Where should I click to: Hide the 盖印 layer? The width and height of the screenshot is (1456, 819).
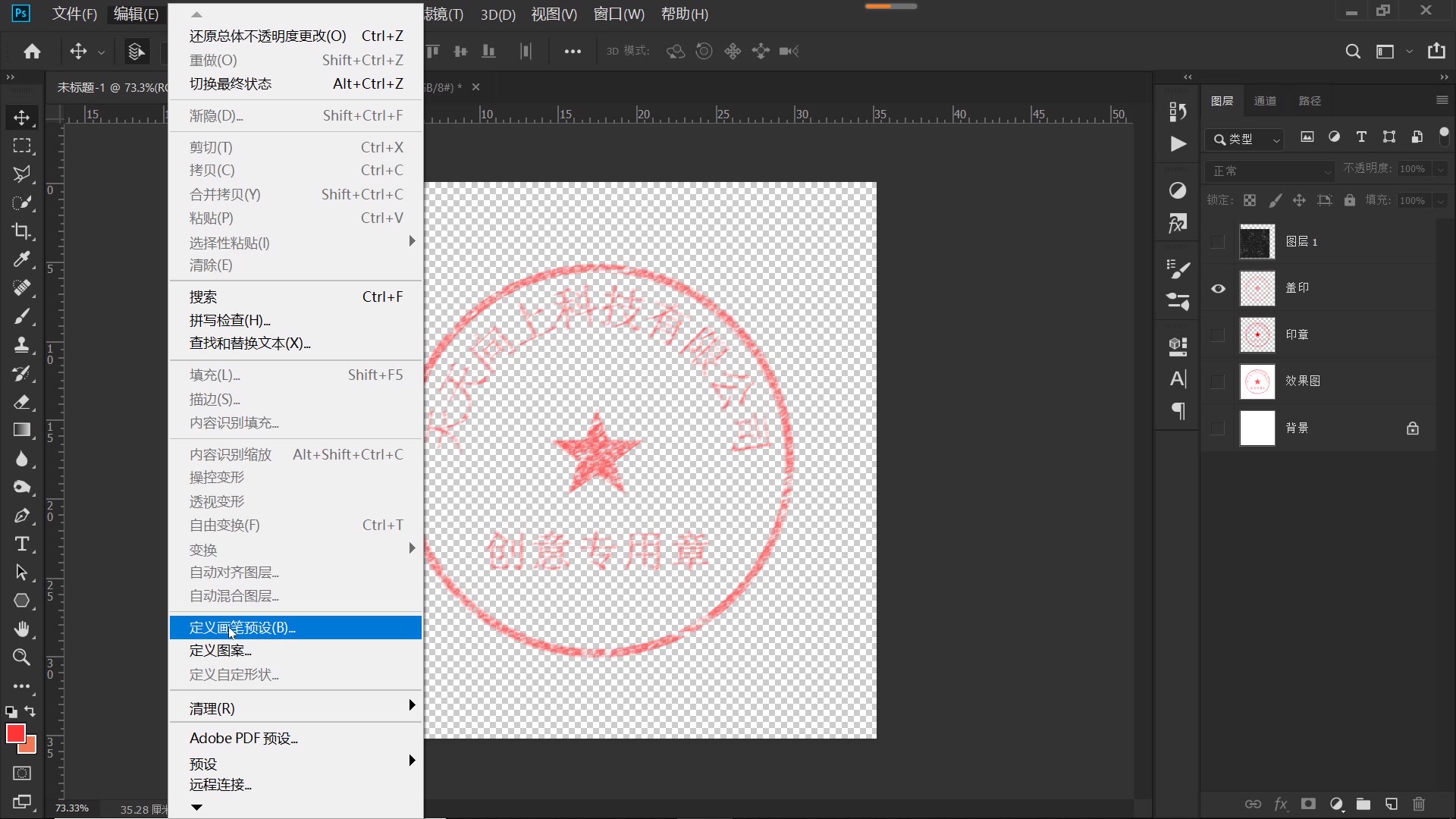(1219, 288)
